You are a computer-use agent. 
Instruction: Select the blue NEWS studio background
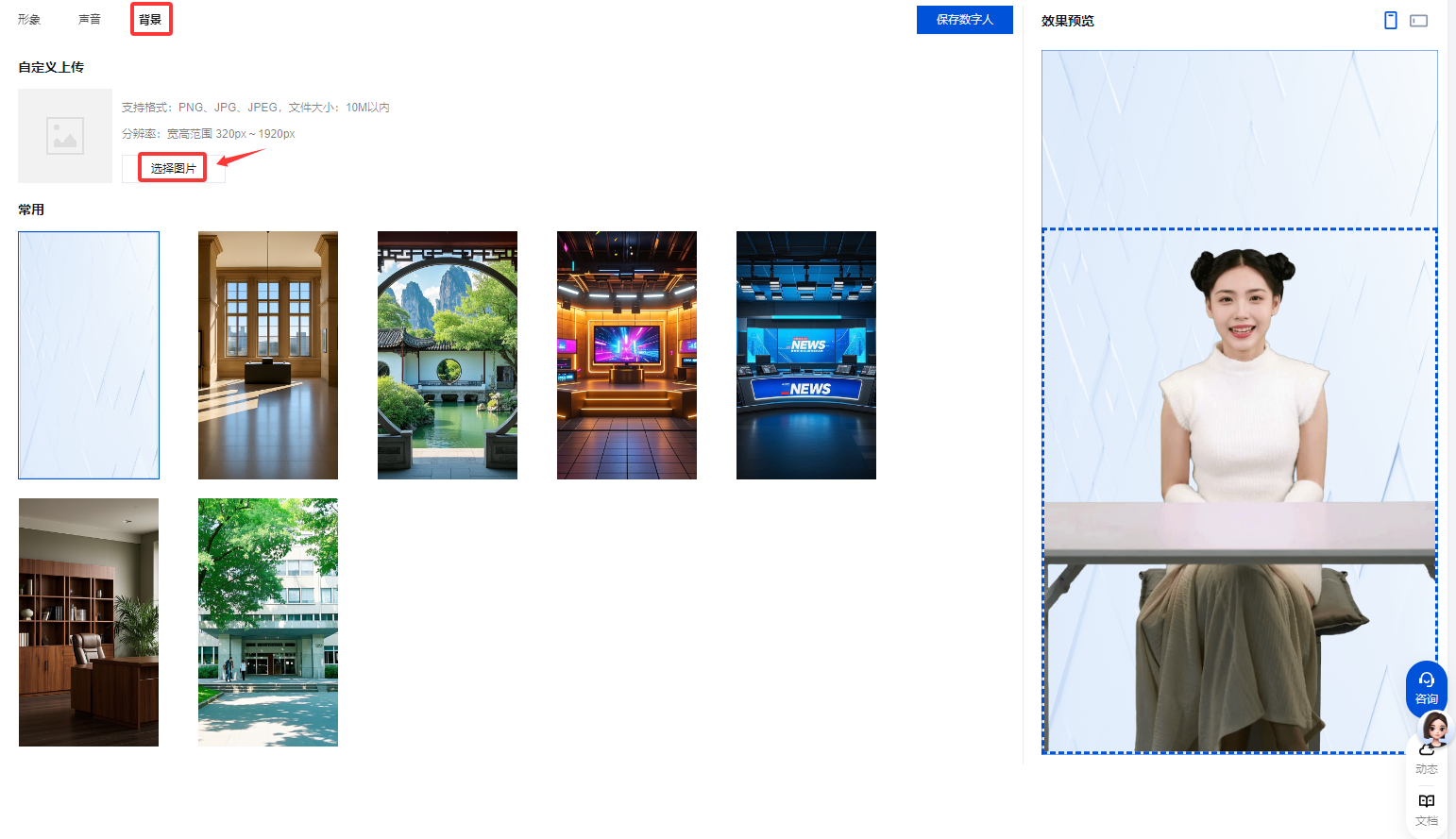(x=806, y=355)
